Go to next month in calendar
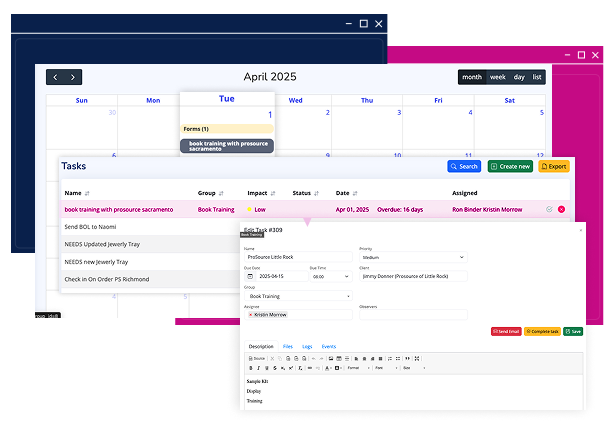613x422 pixels. pyautogui.click(x=73, y=77)
